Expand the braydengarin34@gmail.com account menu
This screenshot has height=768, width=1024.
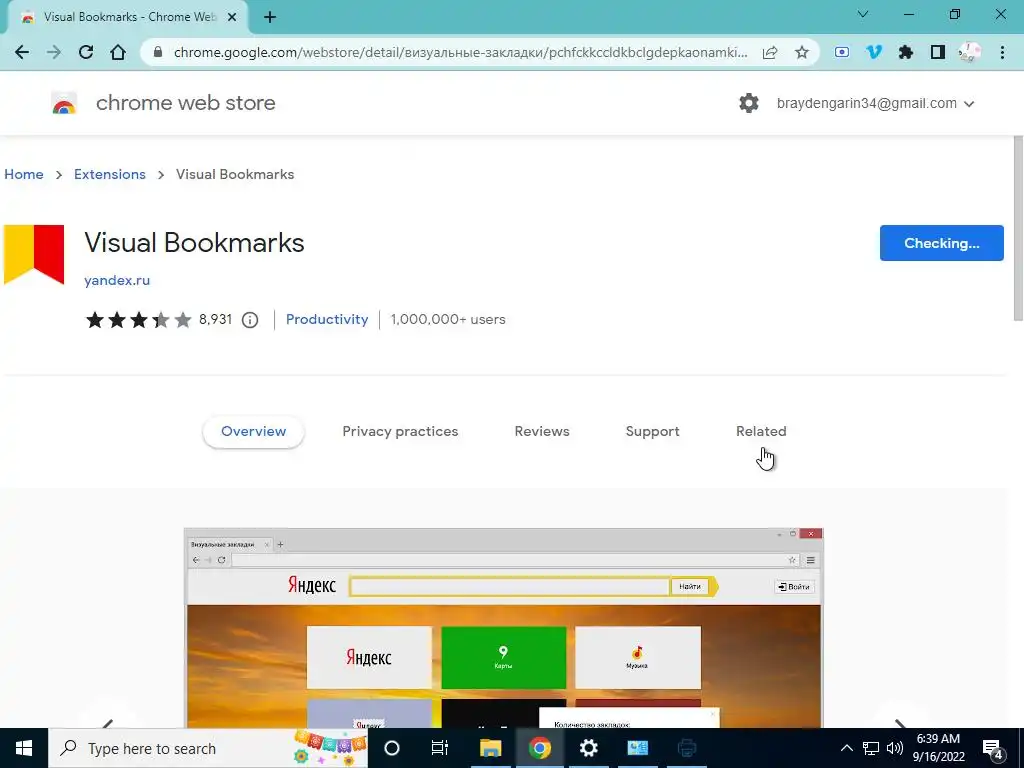(x=875, y=103)
